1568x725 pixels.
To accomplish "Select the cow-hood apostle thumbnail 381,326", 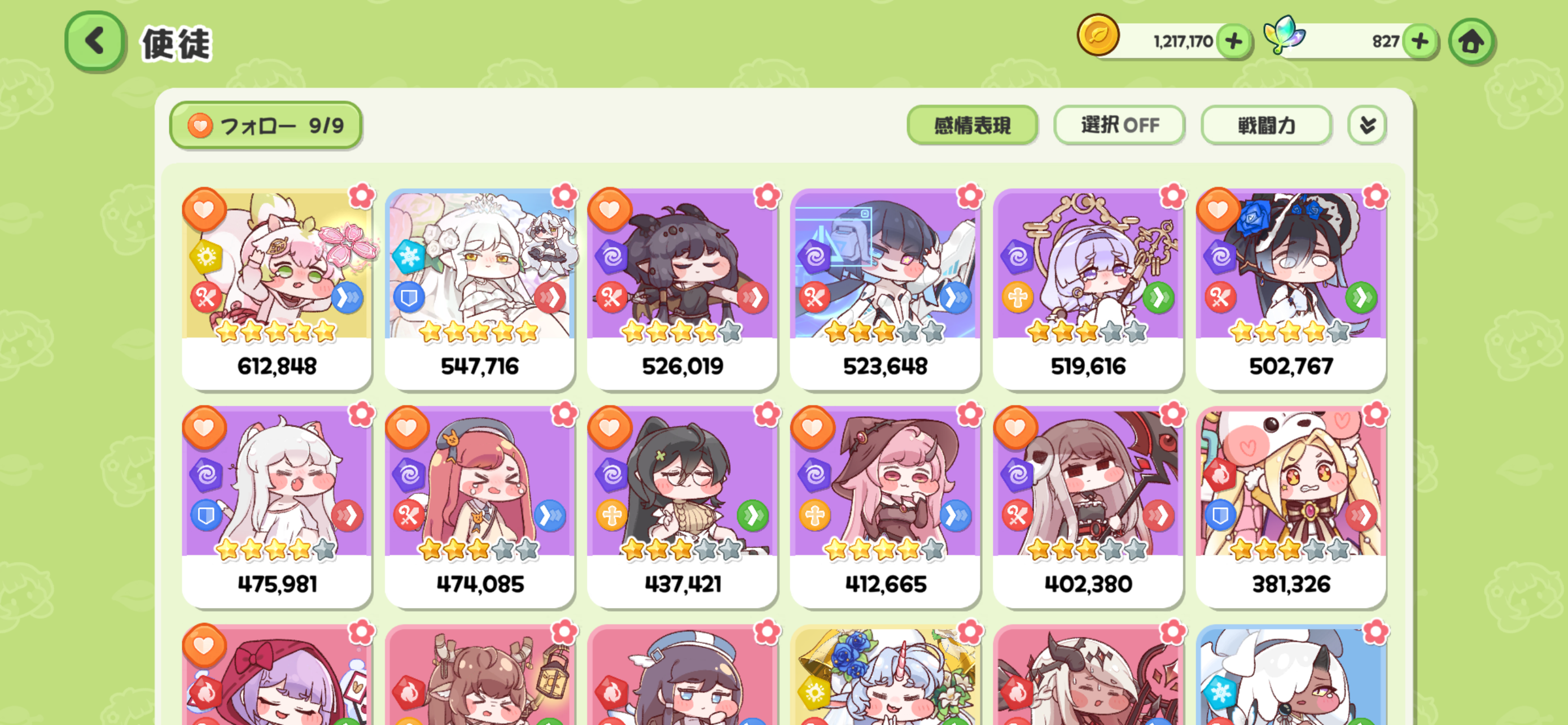I will coord(1290,507).
